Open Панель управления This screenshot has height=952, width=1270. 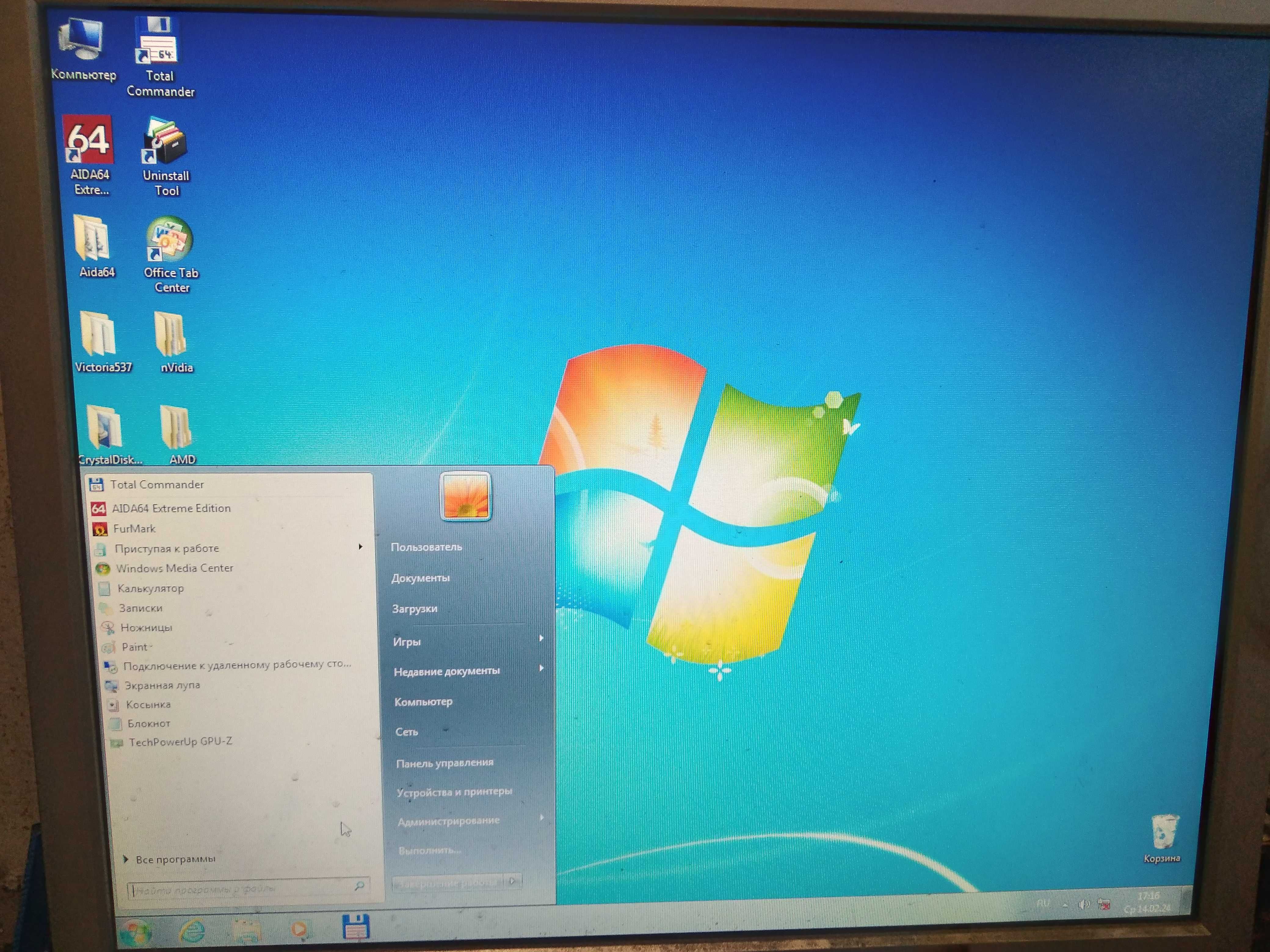445,763
